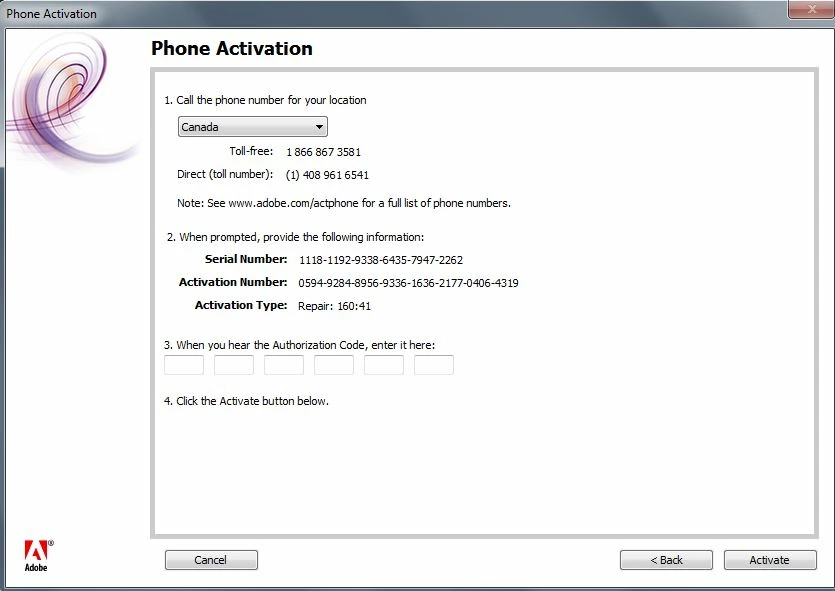Click the third Authorization Code box
Image resolution: width=835 pixels, height=591 pixels.
[284, 365]
